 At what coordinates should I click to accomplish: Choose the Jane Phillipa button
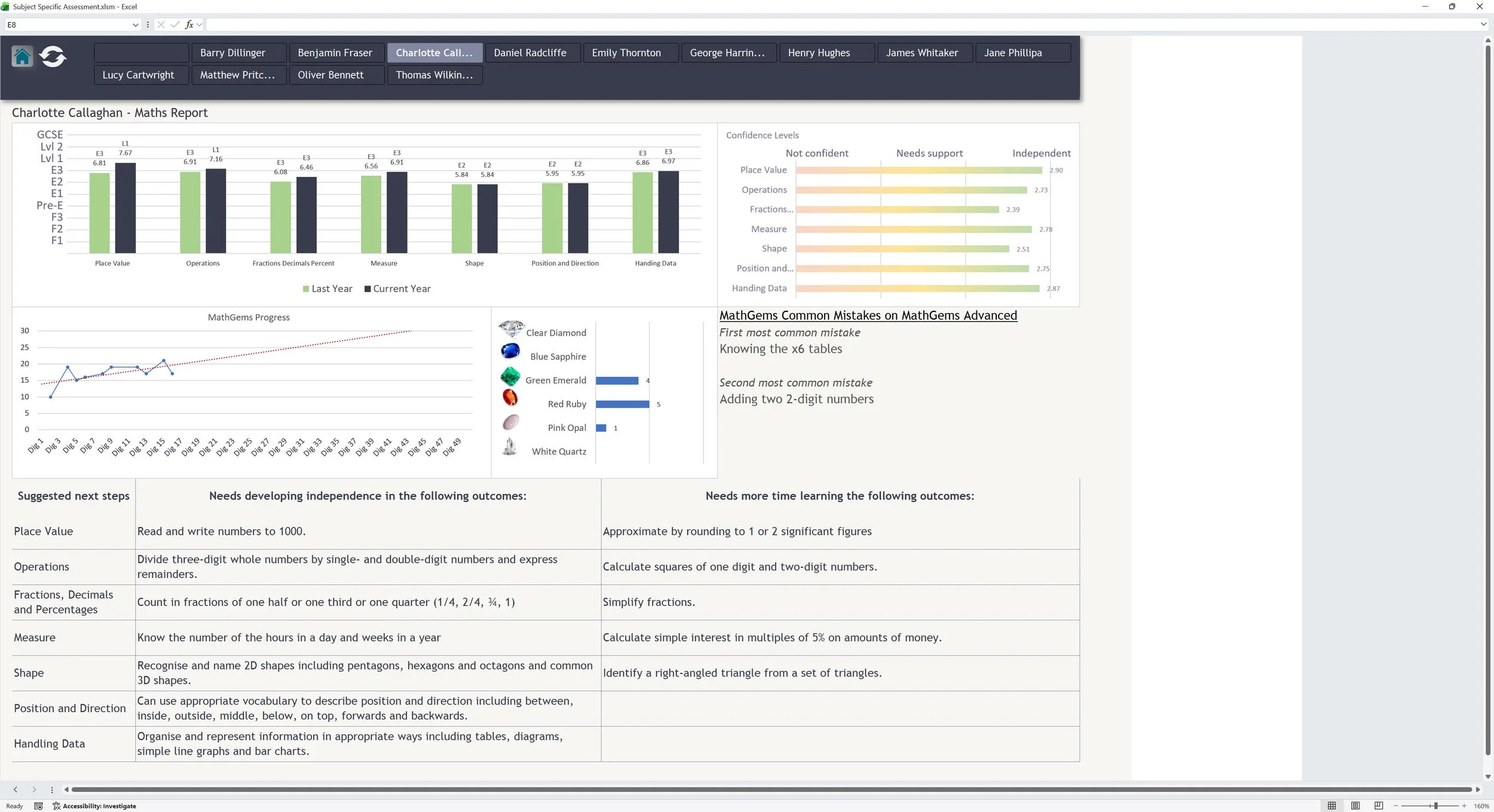pos(1023,53)
